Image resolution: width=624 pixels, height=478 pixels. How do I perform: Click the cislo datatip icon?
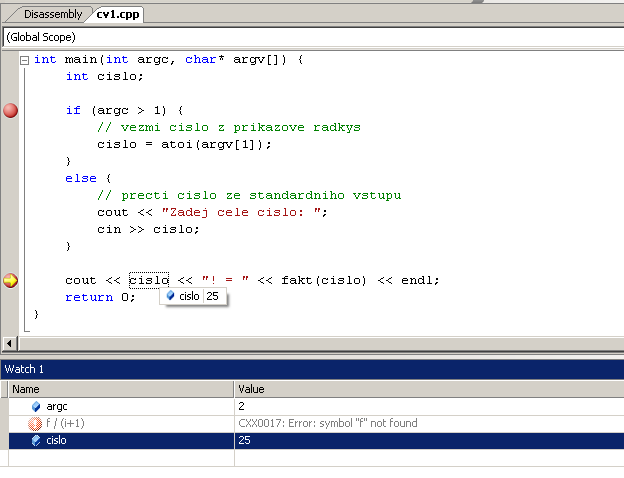click(170, 296)
